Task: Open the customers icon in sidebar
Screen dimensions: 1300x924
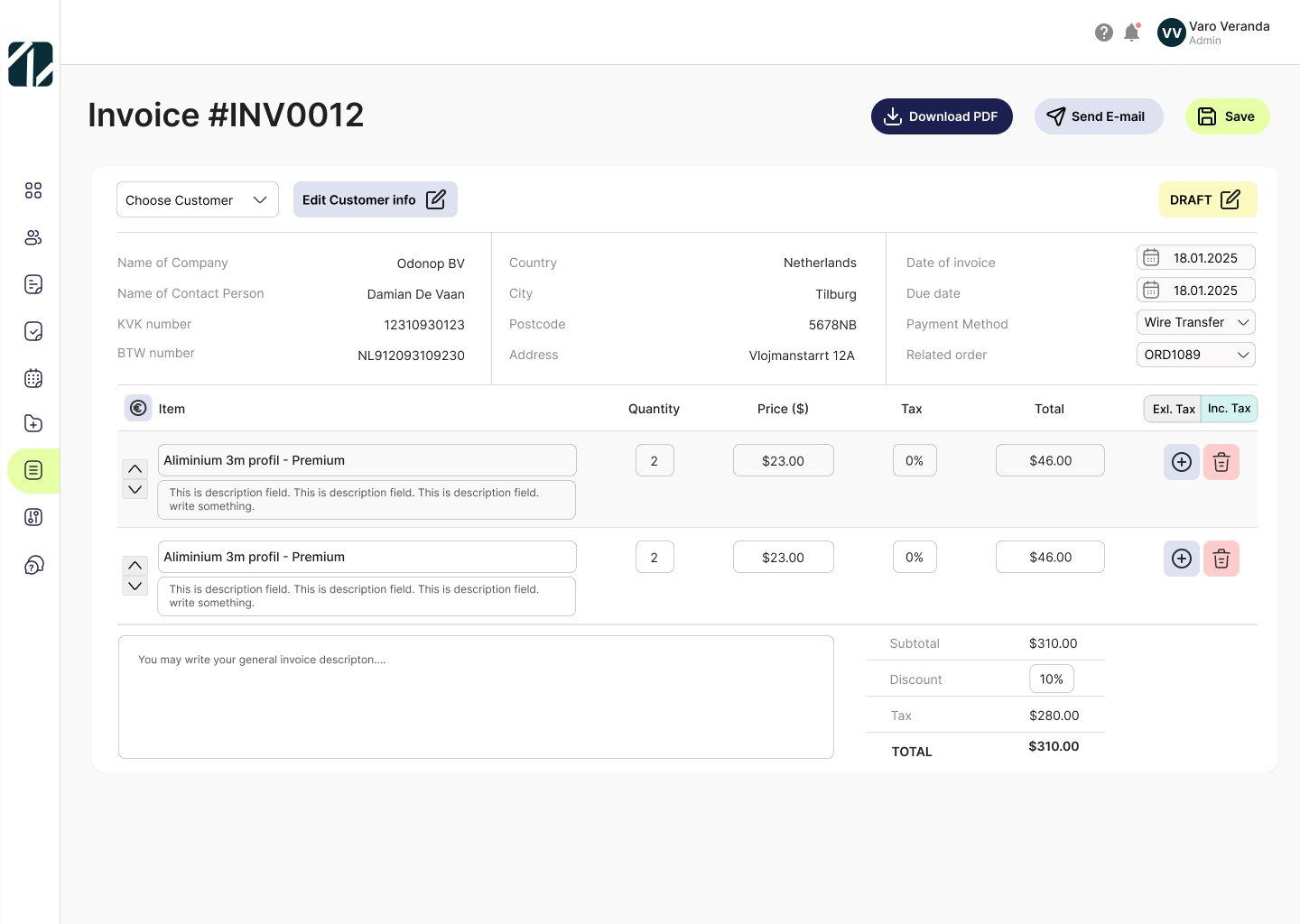Action: pos(33,237)
